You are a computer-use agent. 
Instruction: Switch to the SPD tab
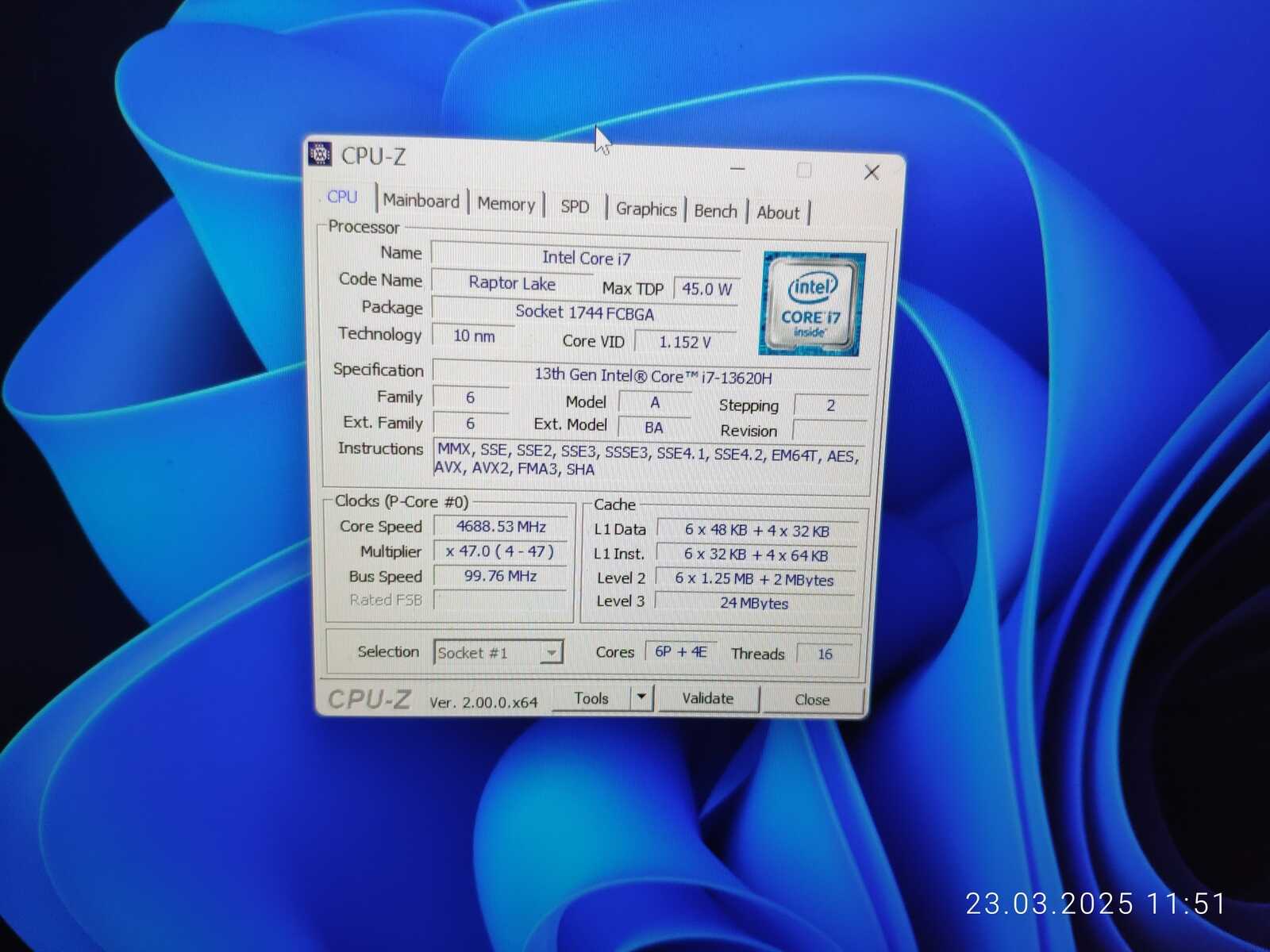[x=575, y=207]
